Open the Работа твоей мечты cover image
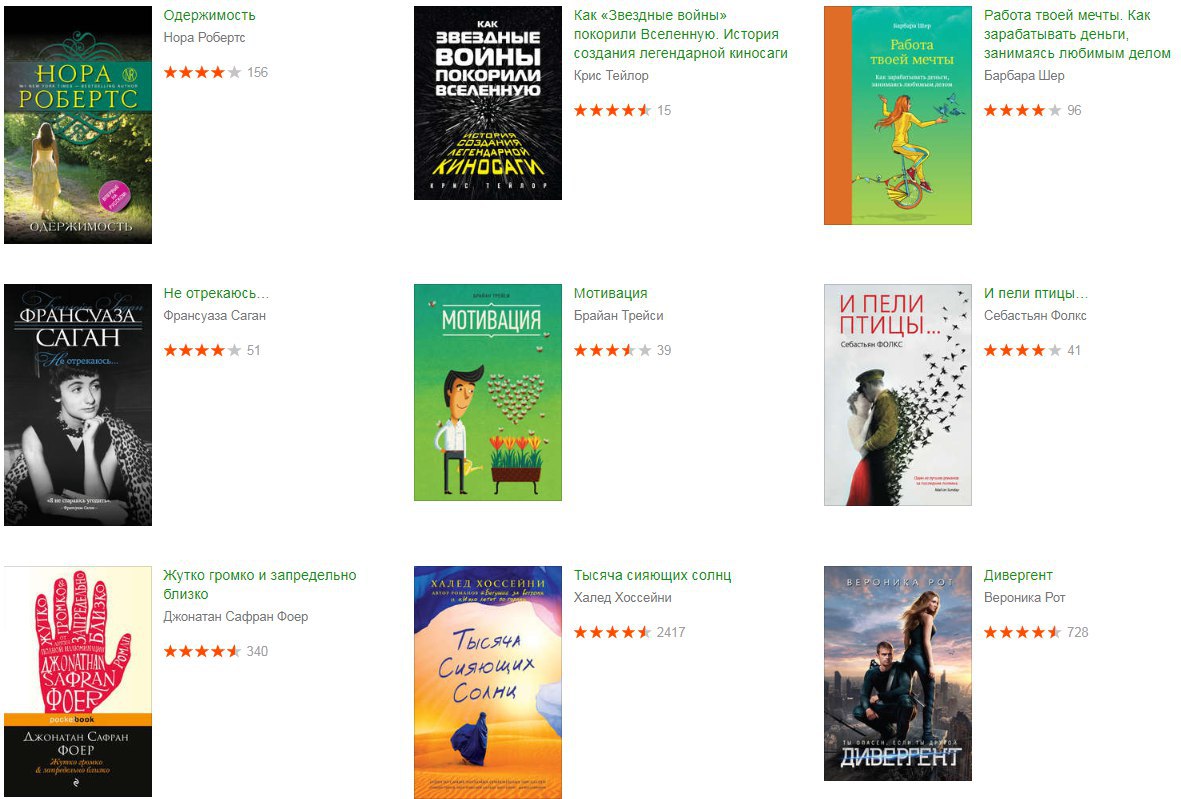The image size is (1181, 799). 898,115
